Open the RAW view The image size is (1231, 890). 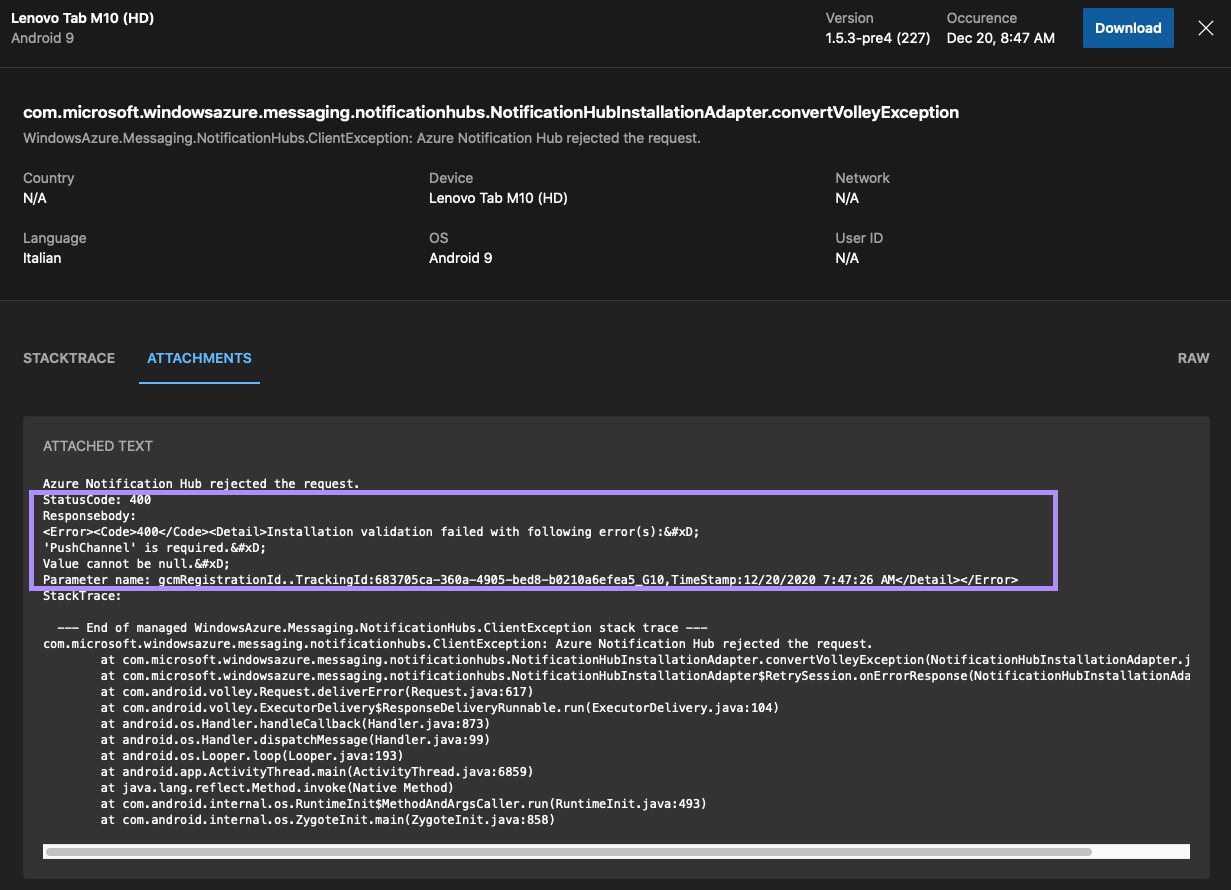(1193, 358)
